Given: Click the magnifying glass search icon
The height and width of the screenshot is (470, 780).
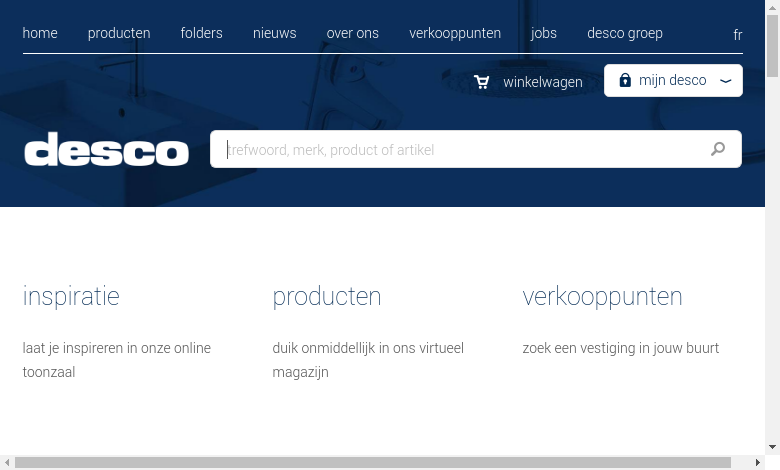Looking at the screenshot, I should click(717, 149).
